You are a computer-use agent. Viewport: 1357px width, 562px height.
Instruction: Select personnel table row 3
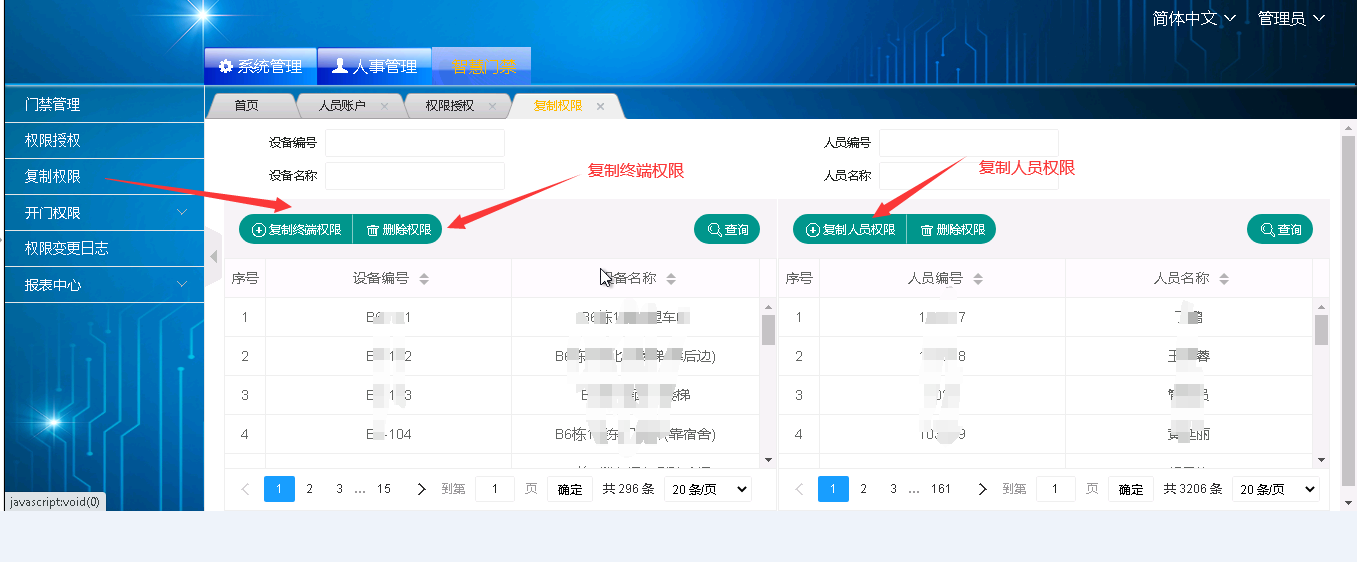coord(1046,395)
